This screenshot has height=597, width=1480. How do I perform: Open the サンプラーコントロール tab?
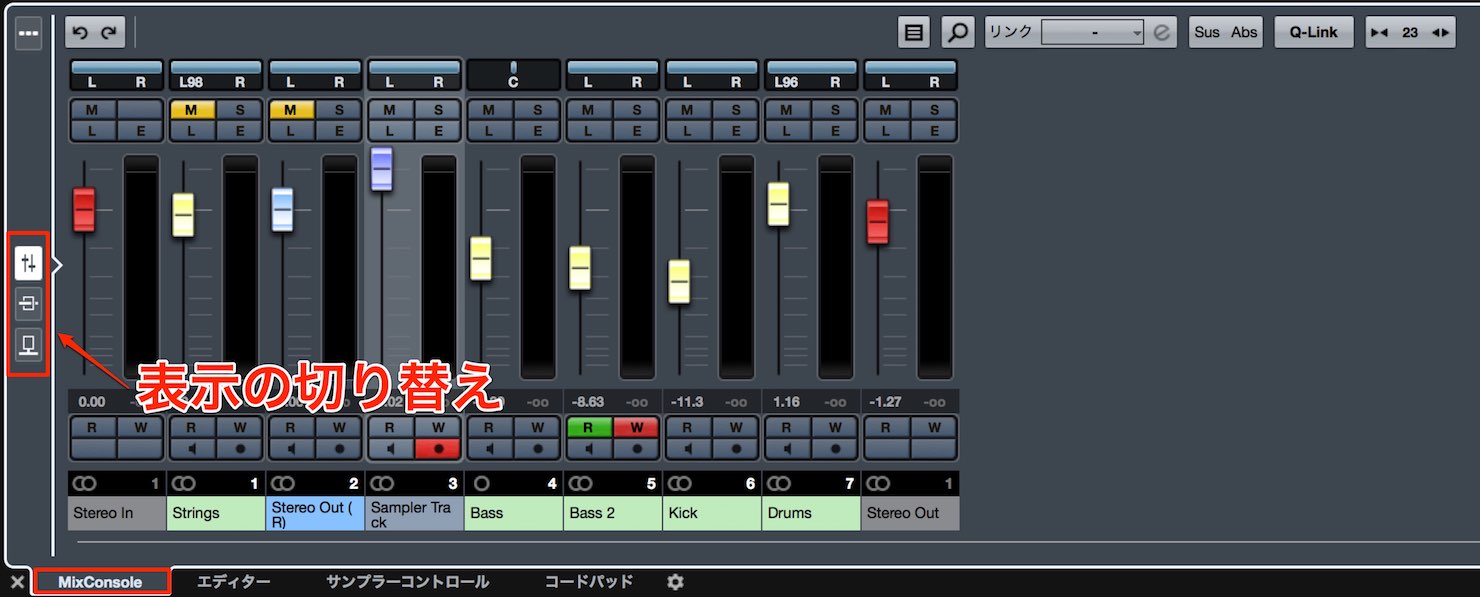[408, 581]
